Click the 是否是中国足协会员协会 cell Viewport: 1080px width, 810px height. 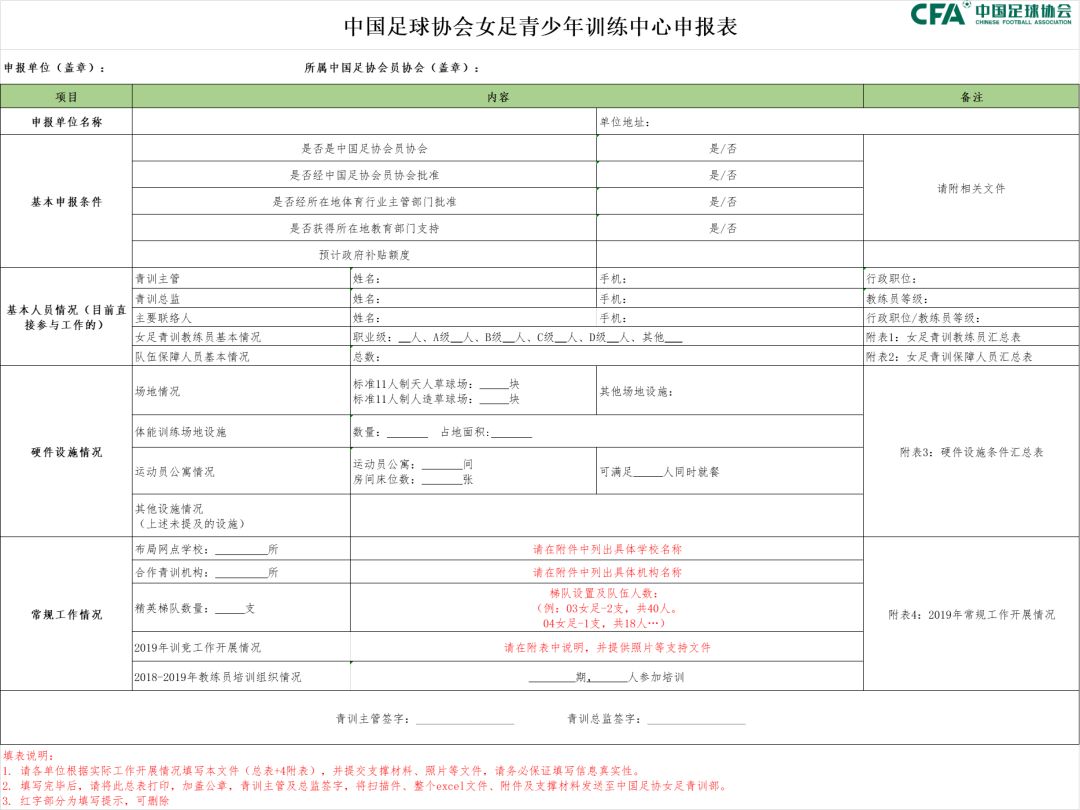[x=364, y=149]
